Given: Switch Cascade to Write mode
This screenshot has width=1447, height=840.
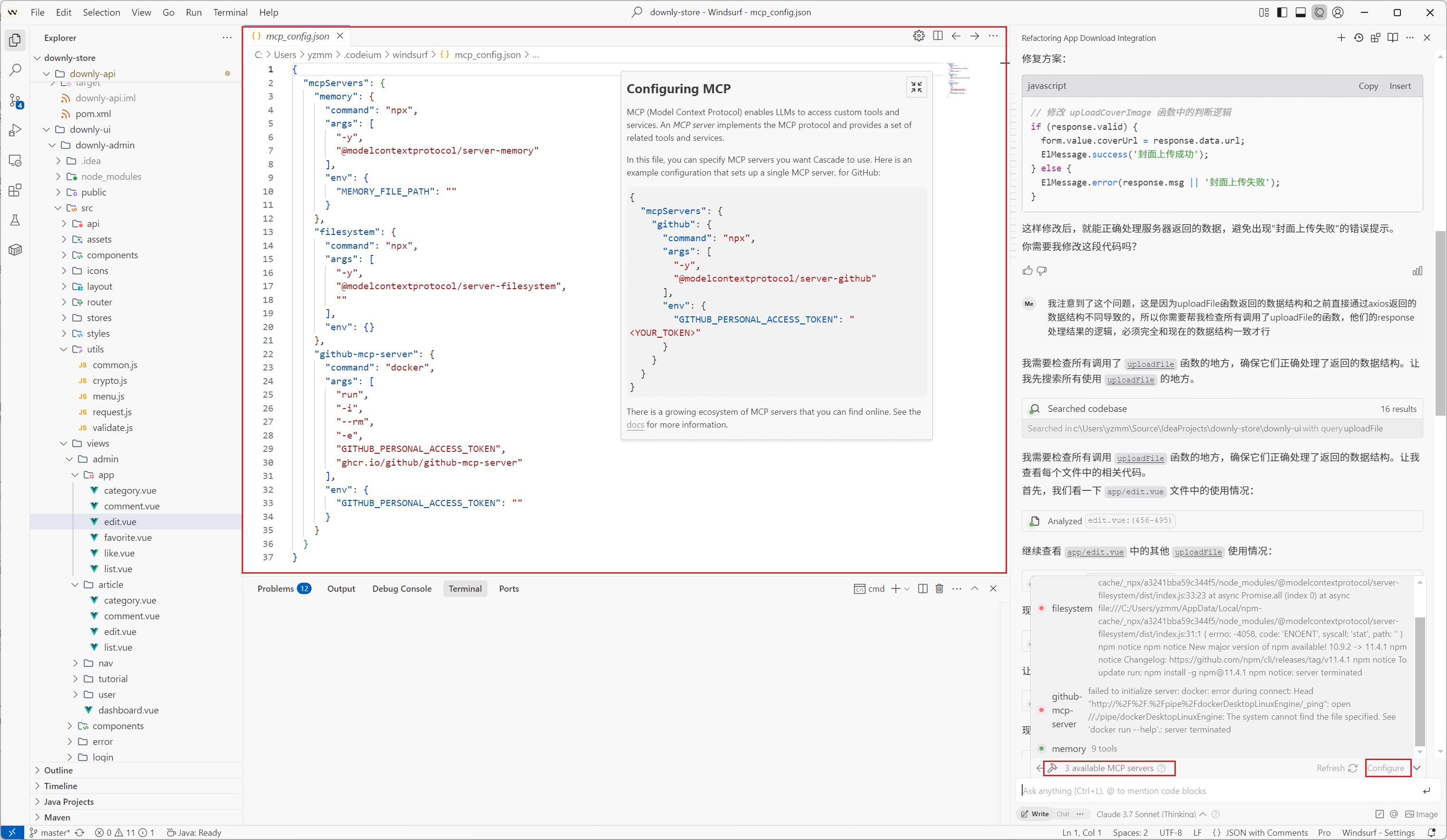Looking at the screenshot, I should click(x=1034, y=813).
